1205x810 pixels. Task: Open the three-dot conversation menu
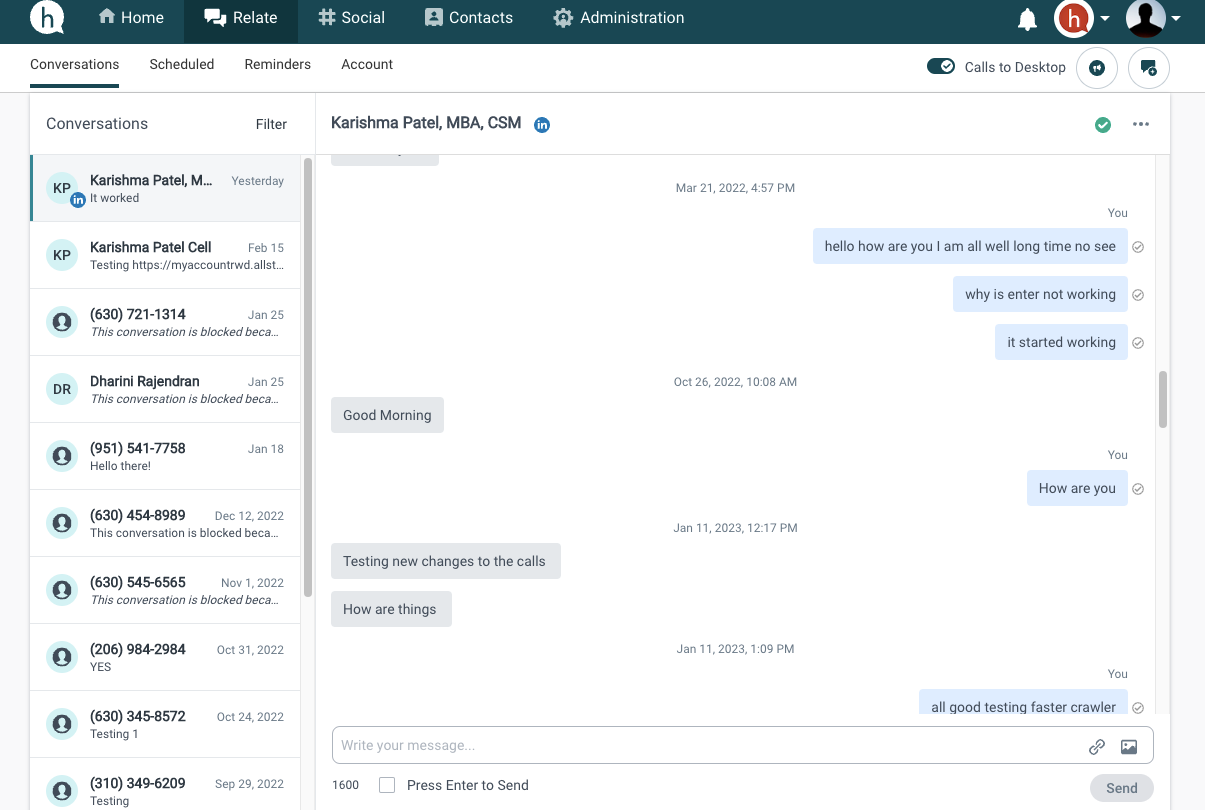point(1141,124)
